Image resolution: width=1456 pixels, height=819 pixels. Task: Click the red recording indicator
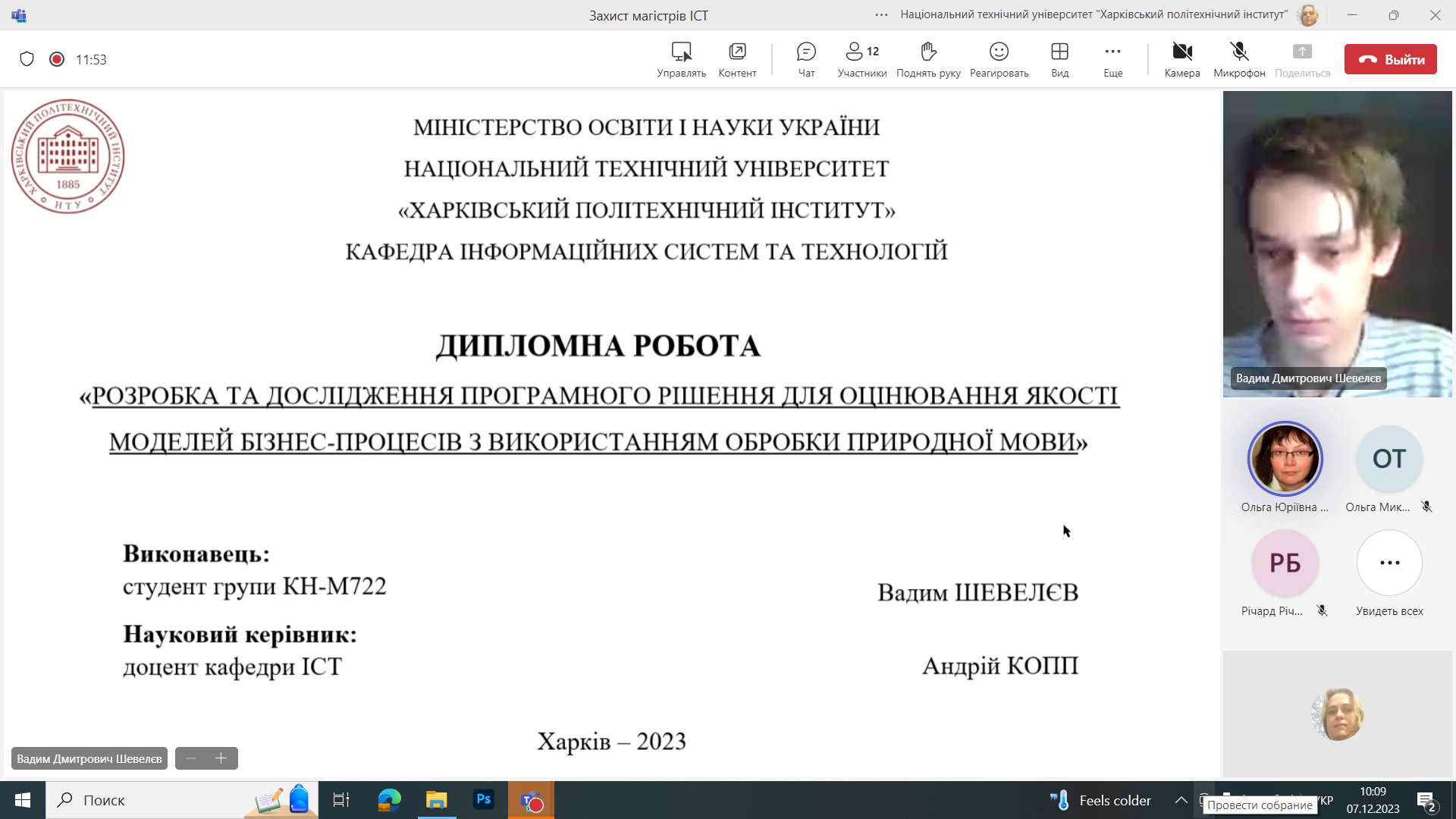(x=57, y=59)
